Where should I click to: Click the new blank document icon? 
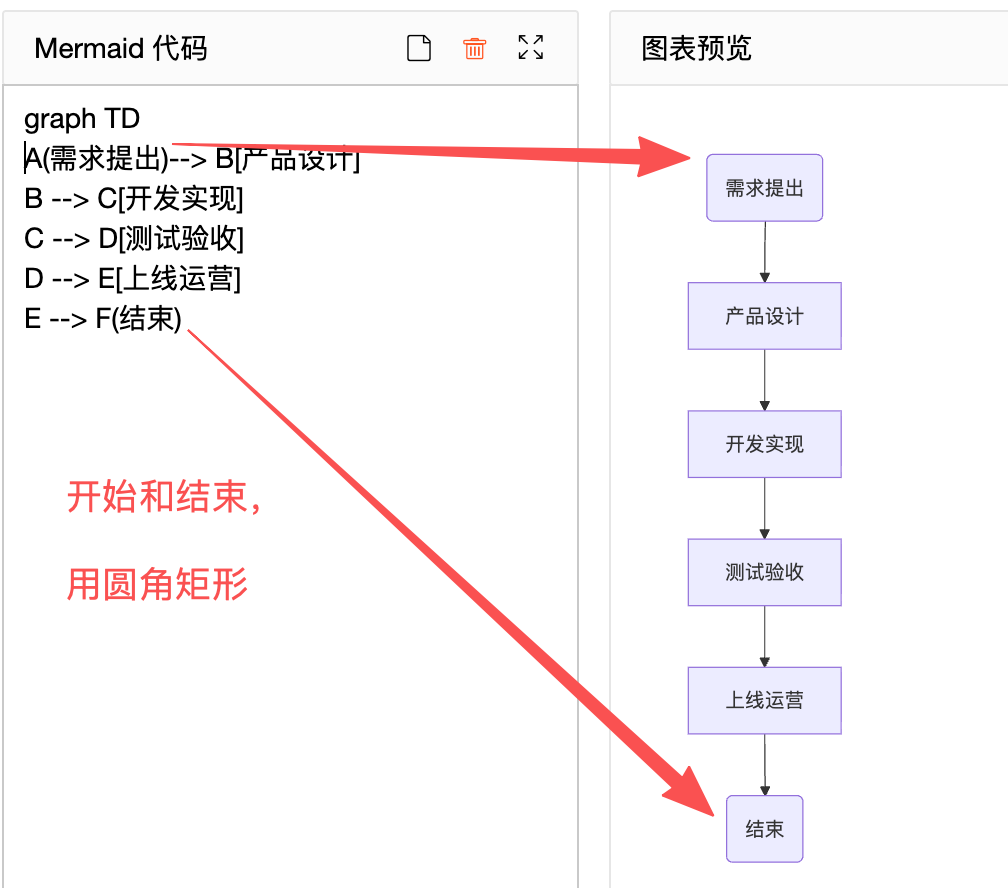click(419, 48)
